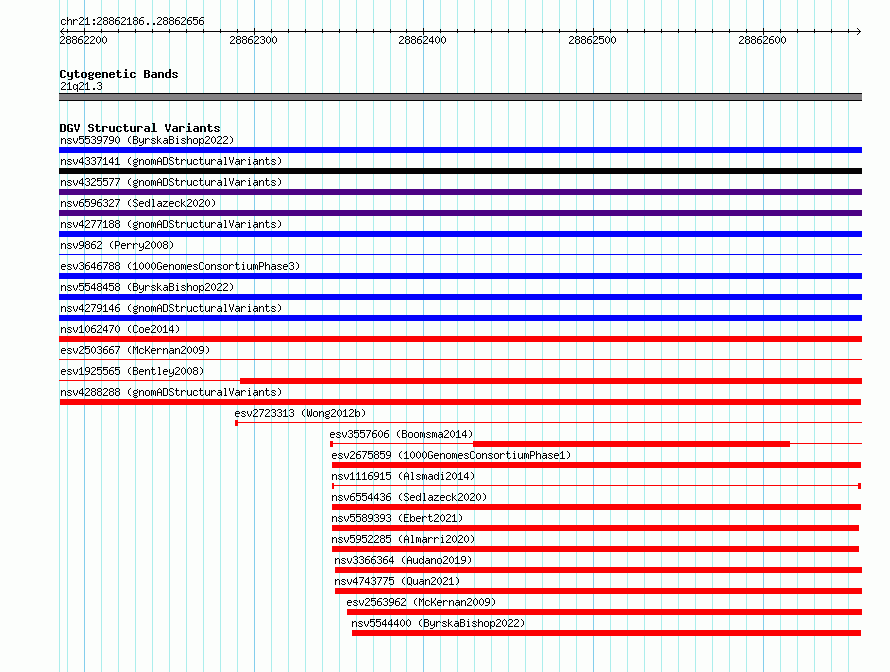This screenshot has height=672, width=890.
Task: Click the esv2723313 (Wong2012b) label
Action: coord(300,413)
